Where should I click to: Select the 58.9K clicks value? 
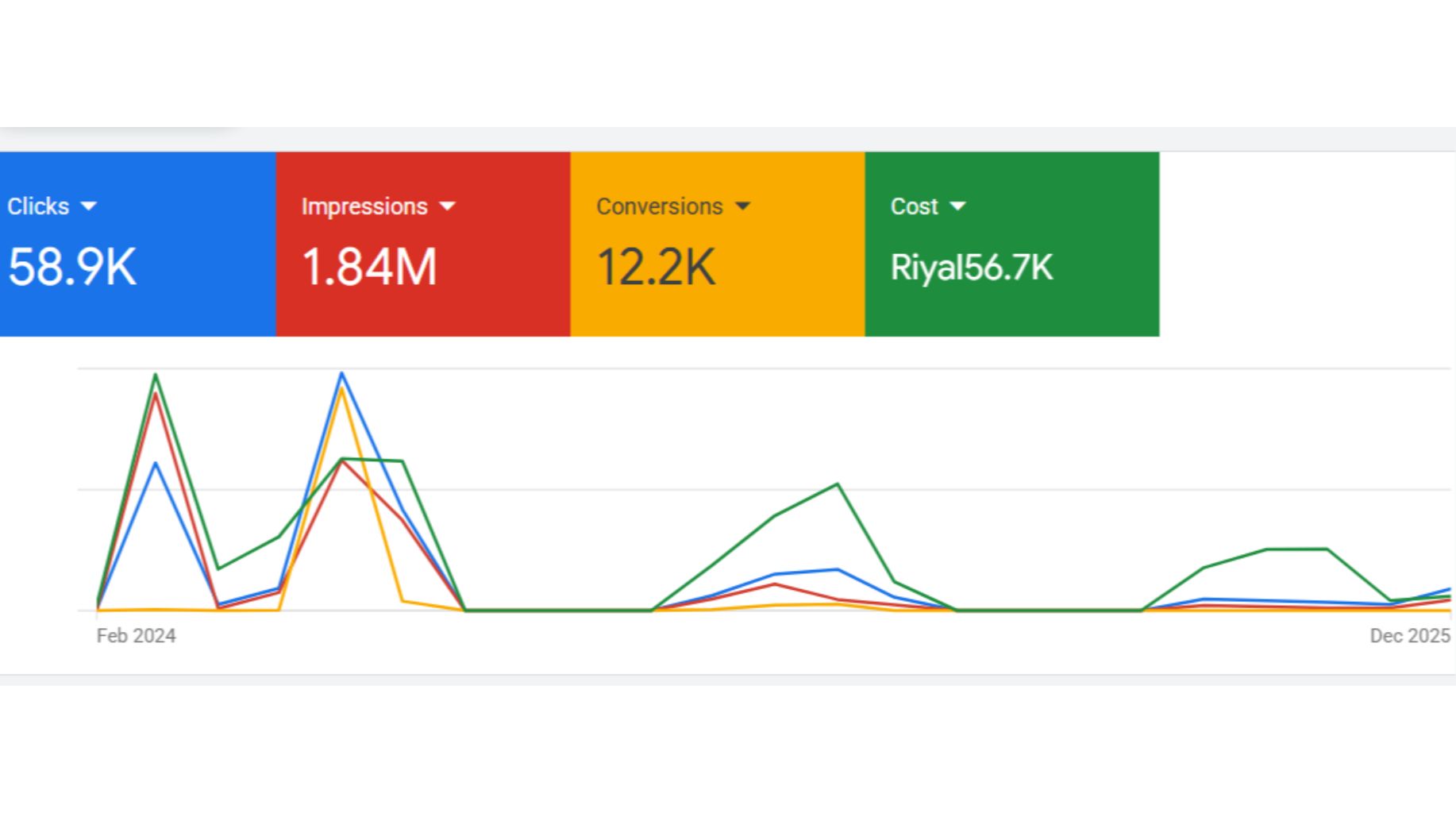[x=72, y=267]
